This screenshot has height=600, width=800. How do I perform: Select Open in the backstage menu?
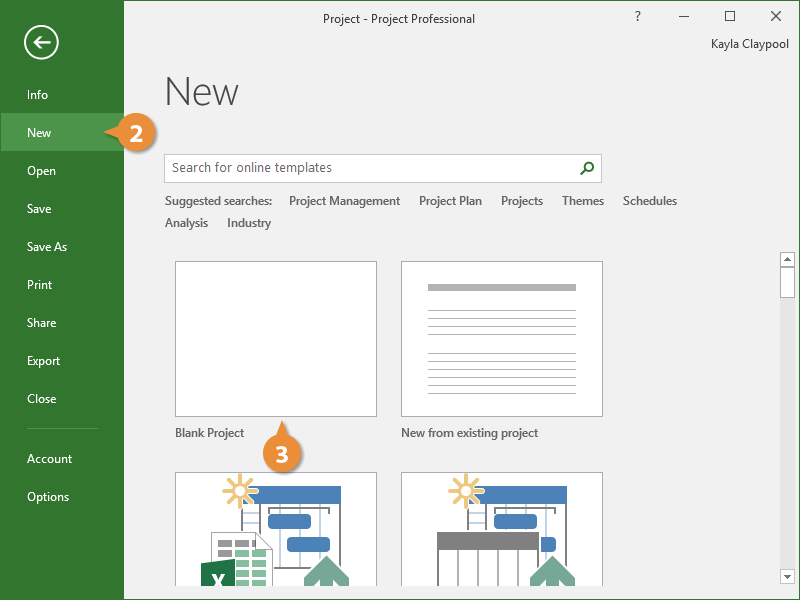(42, 171)
